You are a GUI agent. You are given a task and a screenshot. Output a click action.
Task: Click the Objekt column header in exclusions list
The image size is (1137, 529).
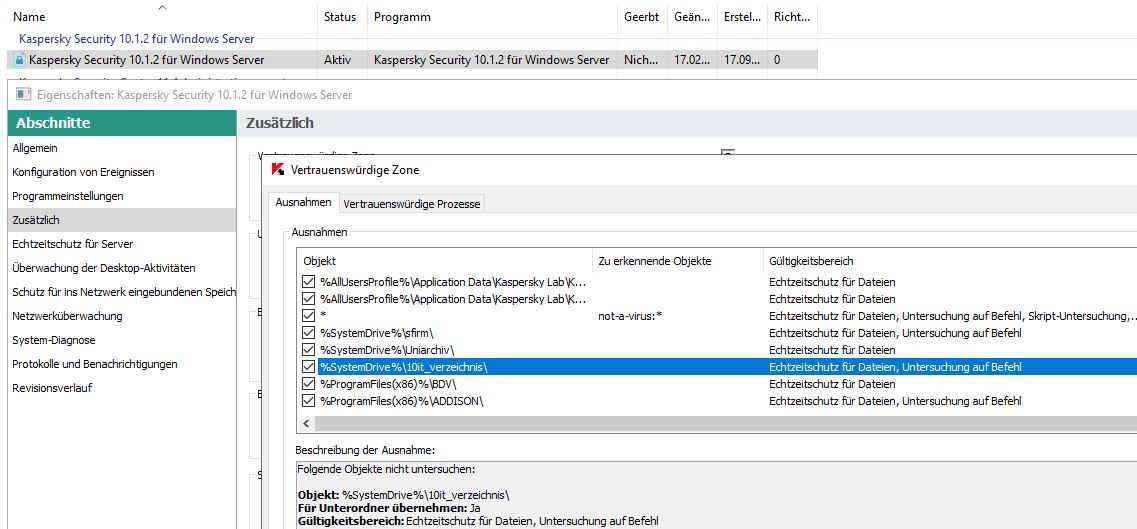(319, 261)
